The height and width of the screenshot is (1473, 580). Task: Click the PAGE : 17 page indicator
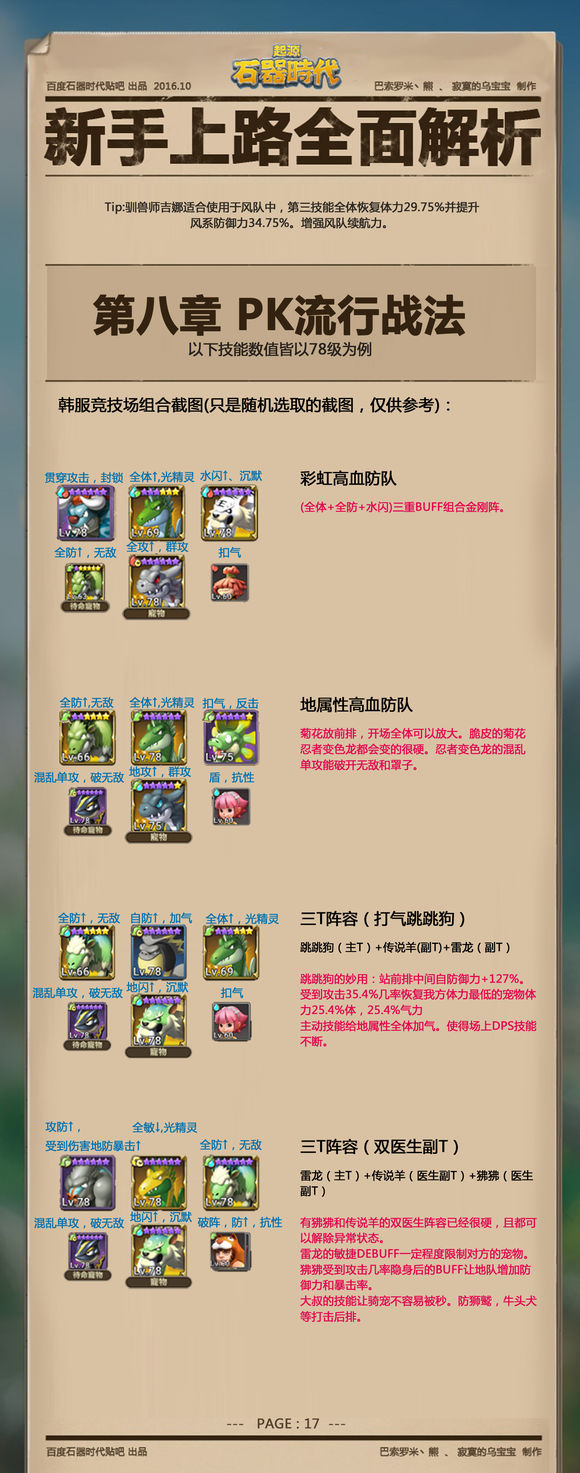point(288,1423)
